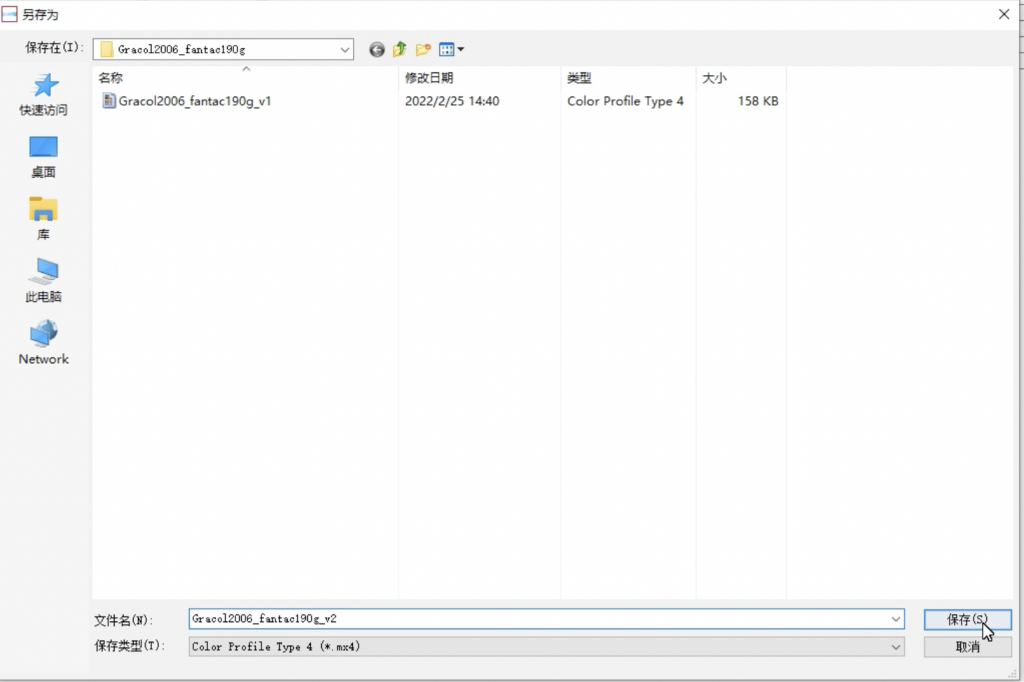Go back to last visited folder

click(x=377, y=50)
